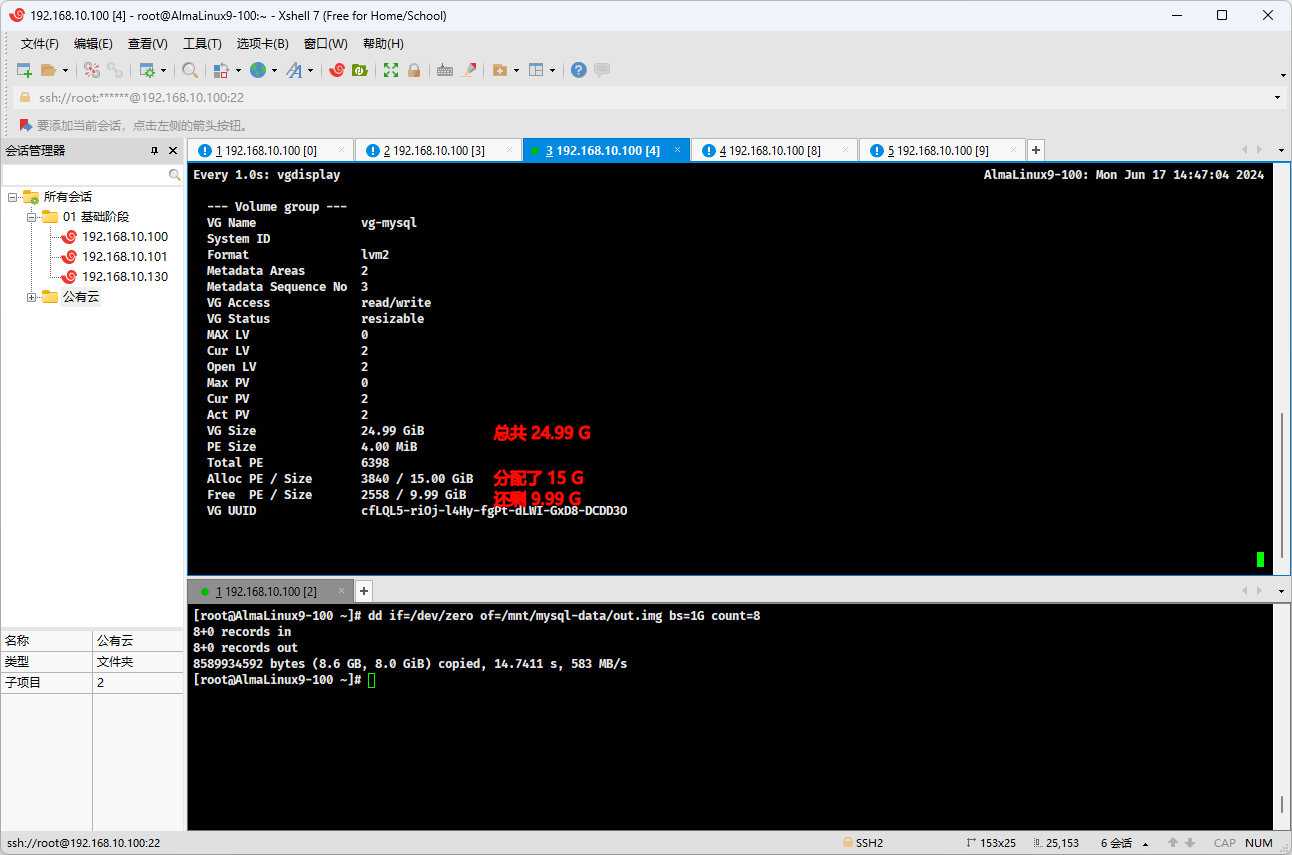Click the green Fullscreen arrows icon
This screenshot has width=1292, height=855.
point(391,70)
